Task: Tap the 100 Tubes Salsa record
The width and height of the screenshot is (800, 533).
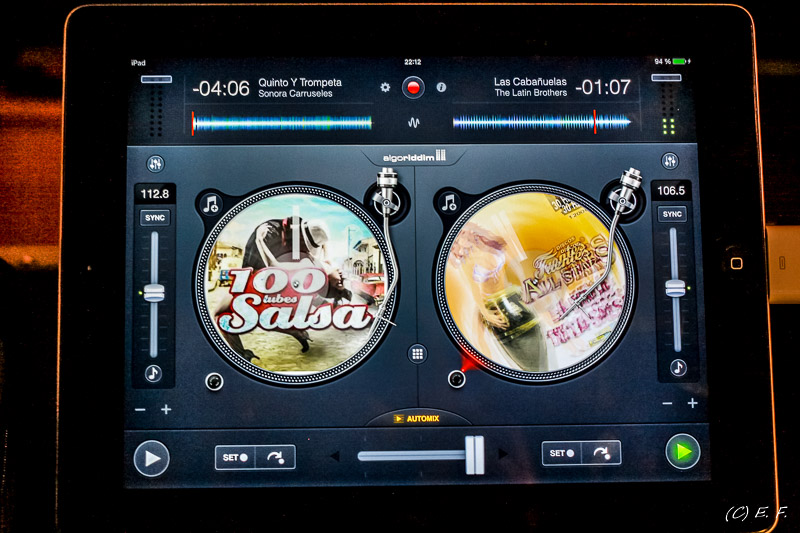Action: [295, 285]
